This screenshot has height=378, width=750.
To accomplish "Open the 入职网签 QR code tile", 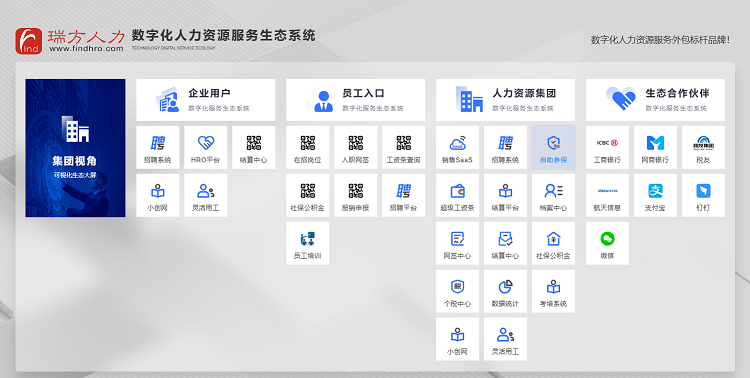I will pos(355,147).
